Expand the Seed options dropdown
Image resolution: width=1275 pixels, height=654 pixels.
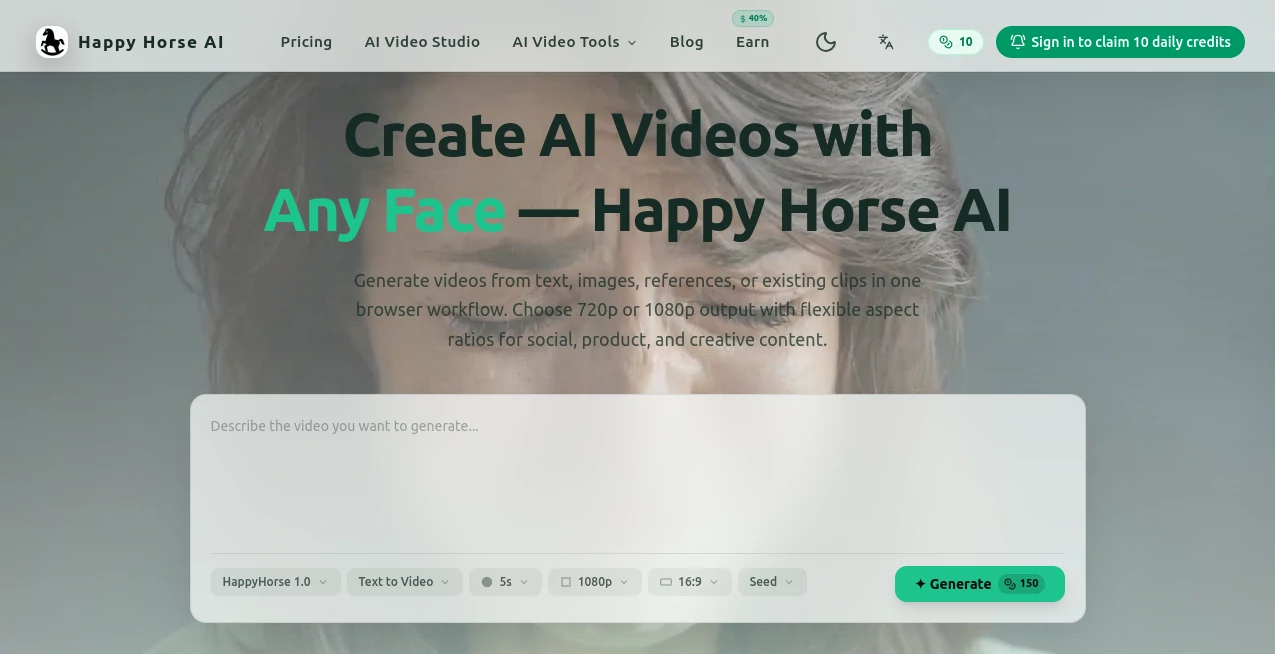click(x=772, y=582)
